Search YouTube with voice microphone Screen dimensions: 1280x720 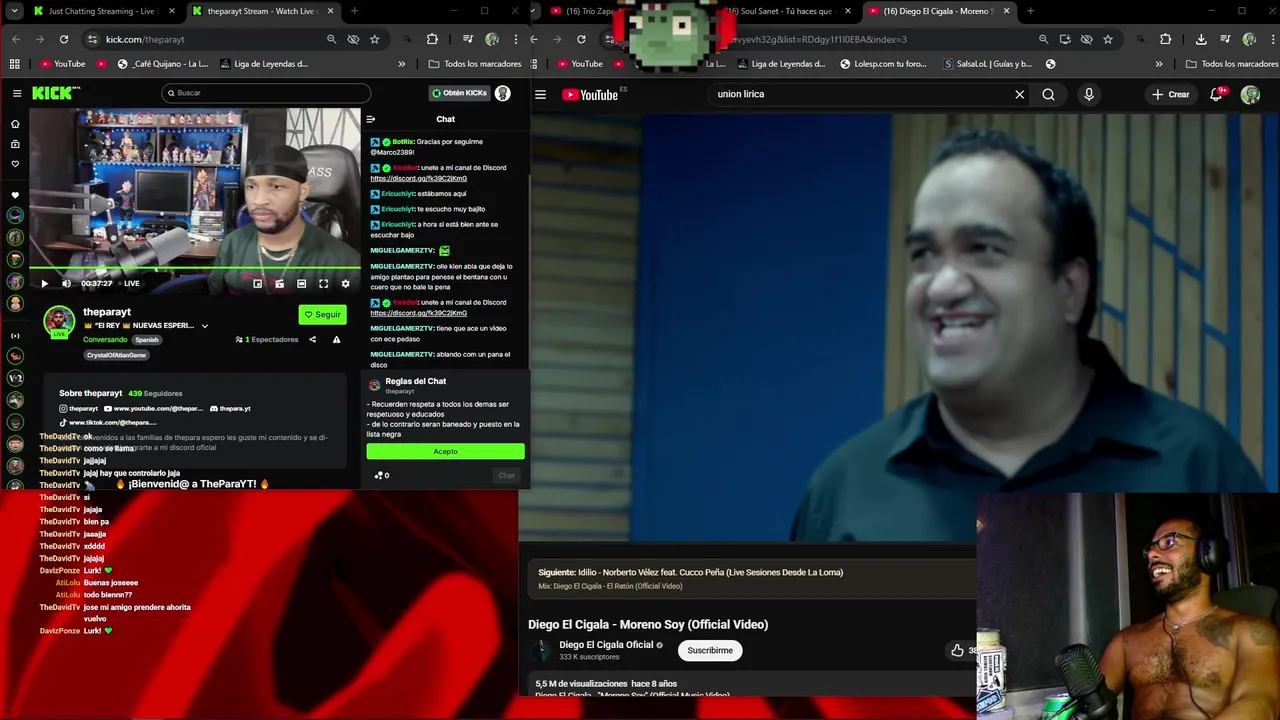[x=1089, y=94]
